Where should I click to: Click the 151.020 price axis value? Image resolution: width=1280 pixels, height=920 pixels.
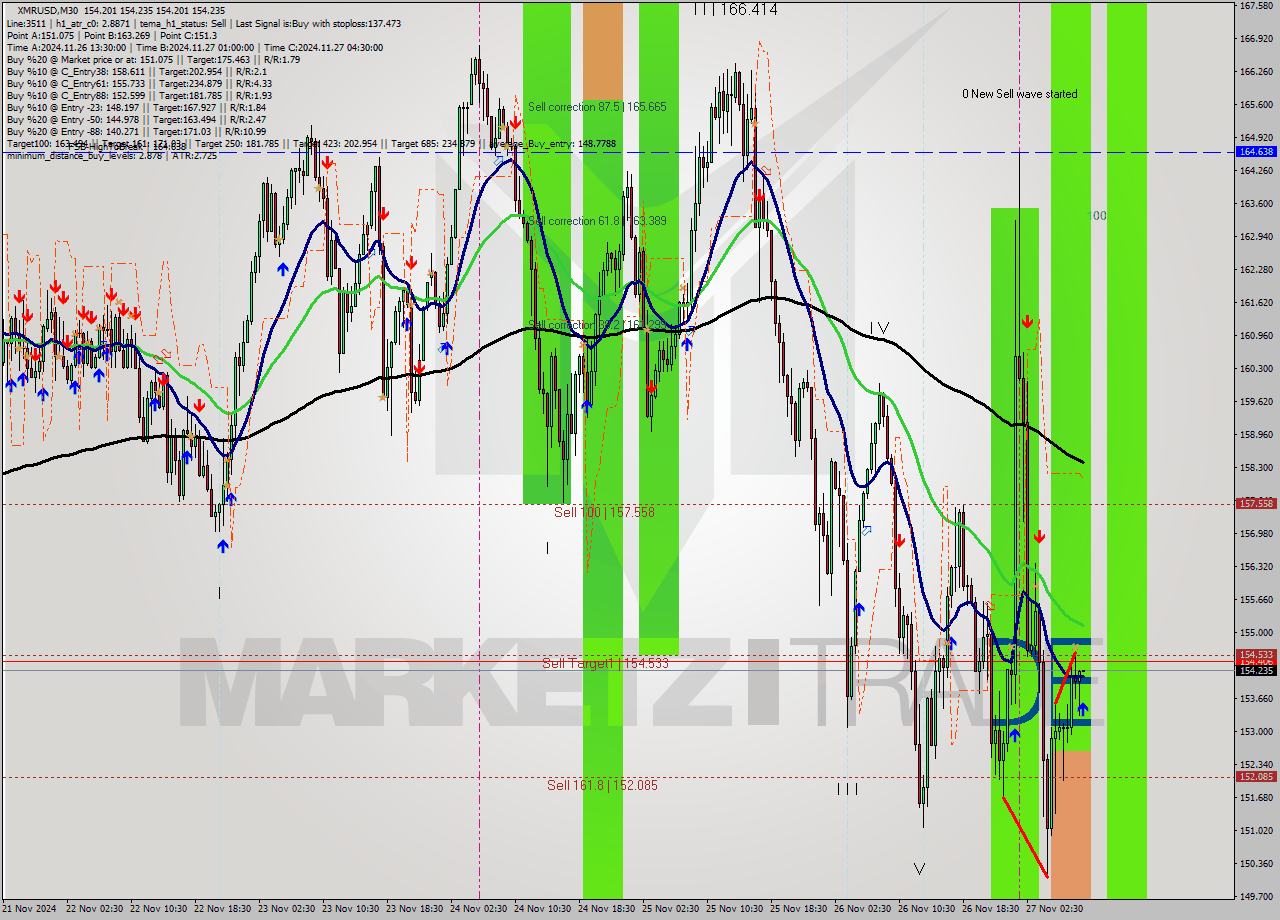pos(1255,831)
